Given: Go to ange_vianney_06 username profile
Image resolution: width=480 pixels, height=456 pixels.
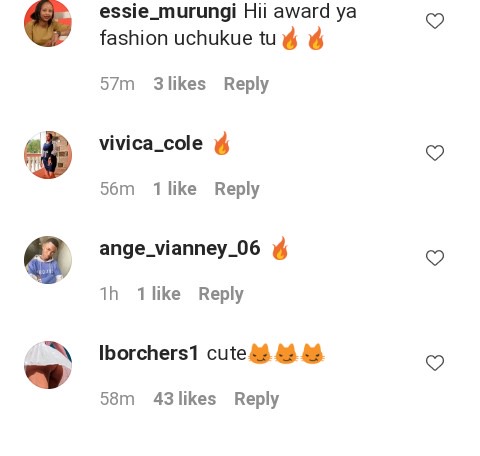Looking at the screenshot, I should (x=180, y=249).
